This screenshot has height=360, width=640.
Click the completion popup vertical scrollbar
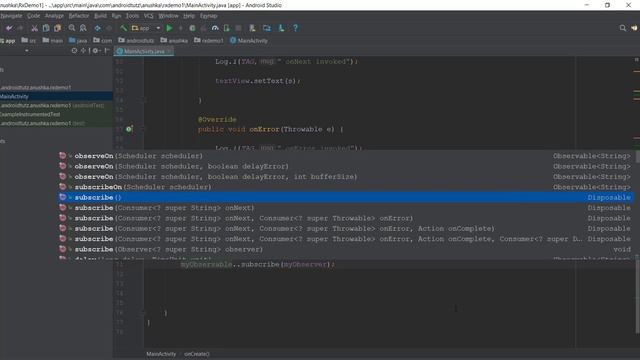click(x=637, y=157)
